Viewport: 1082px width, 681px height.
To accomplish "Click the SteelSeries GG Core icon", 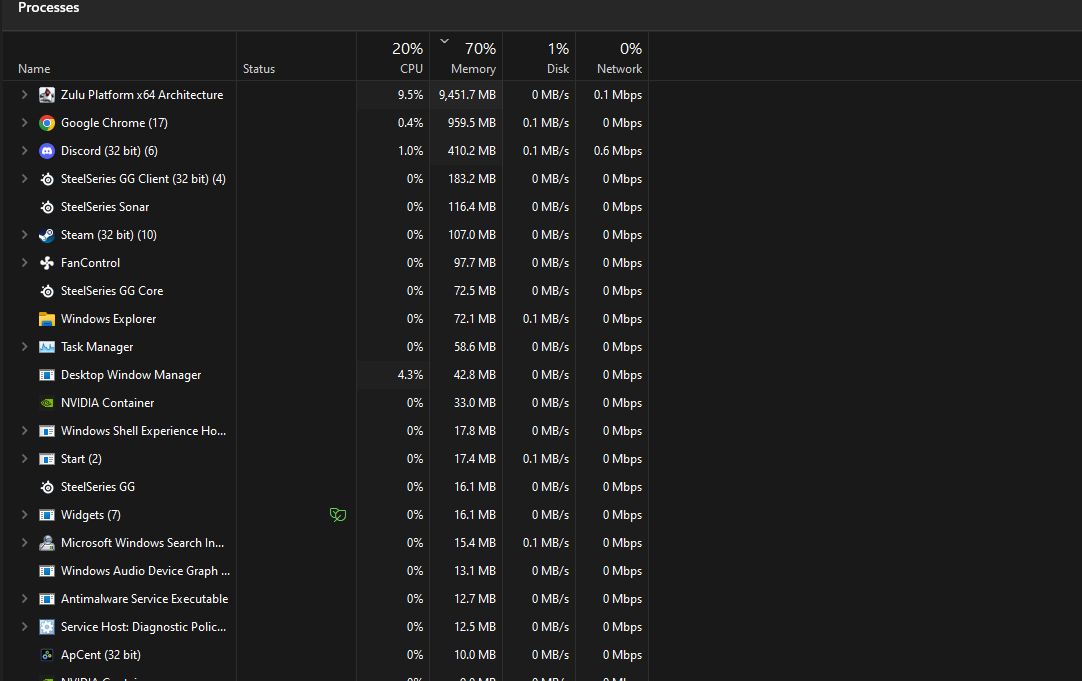I will pyautogui.click(x=47, y=290).
